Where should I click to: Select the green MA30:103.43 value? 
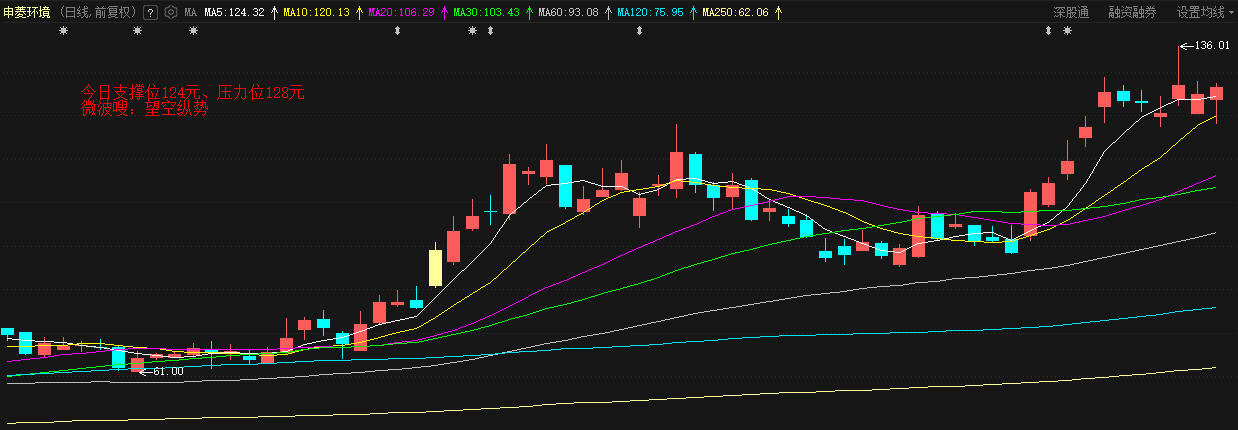coord(486,13)
